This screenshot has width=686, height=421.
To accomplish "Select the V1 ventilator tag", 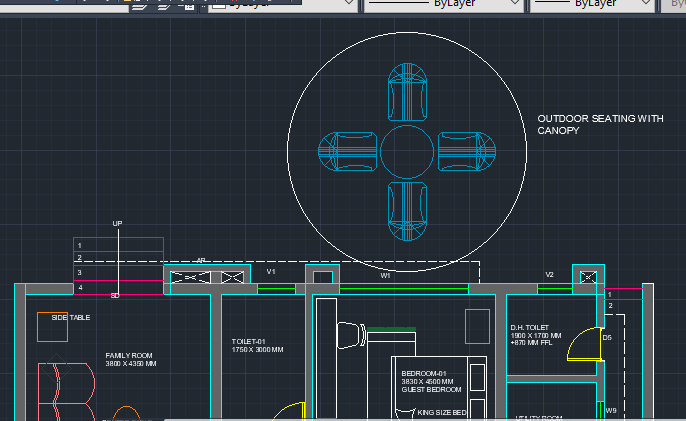I will point(271,272).
